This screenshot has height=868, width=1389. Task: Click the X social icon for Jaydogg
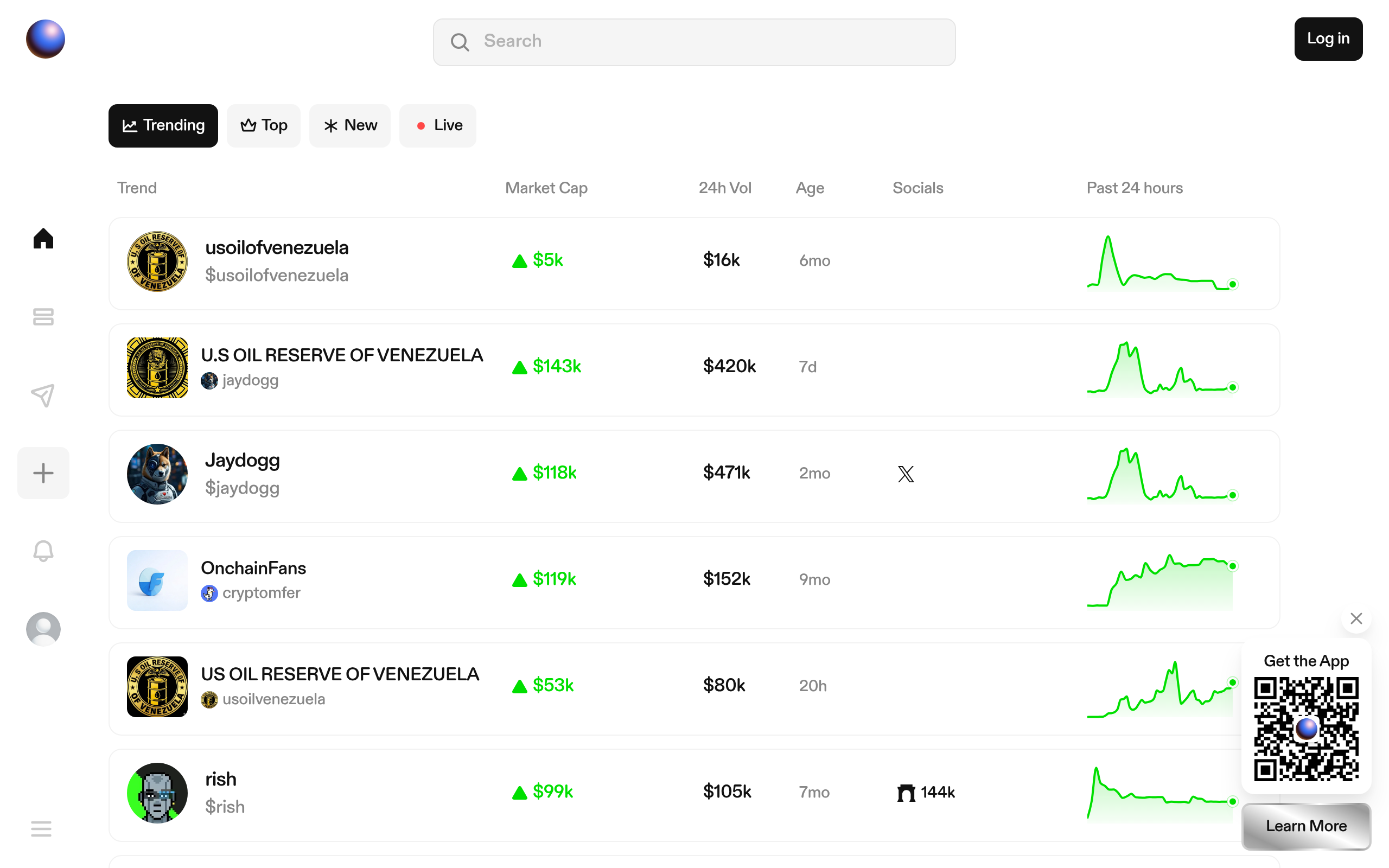tap(906, 474)
